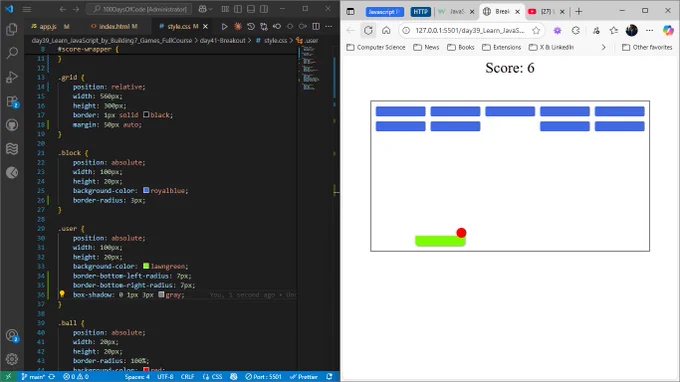Open remote window indicator in status bar
This screenshot has width=680, height=382.
point(8,376)
